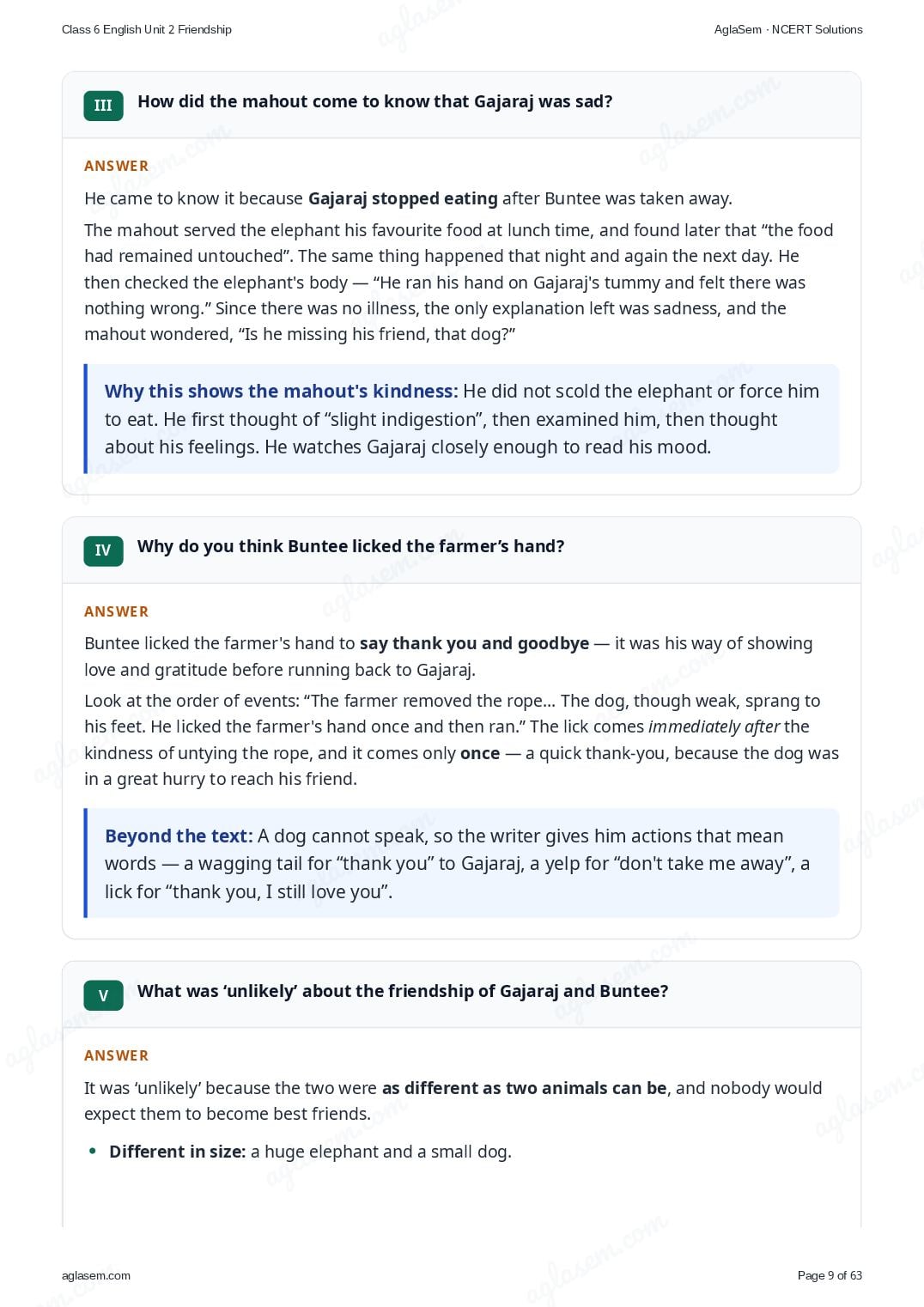Screen dimensions: 924x1307
Task: Click the 'Different in size:' bullet point
Action: pos(310,1152)
